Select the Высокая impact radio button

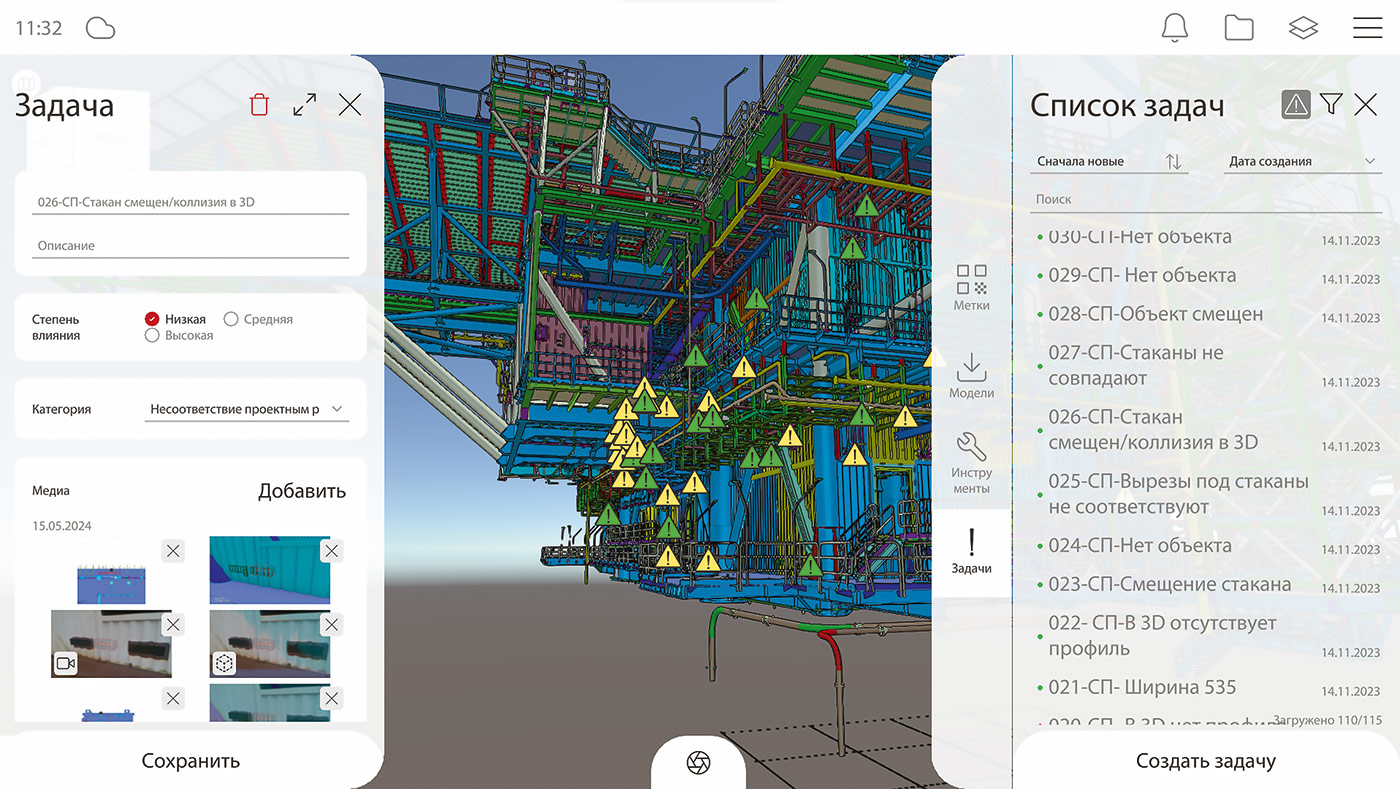point(153,336)
